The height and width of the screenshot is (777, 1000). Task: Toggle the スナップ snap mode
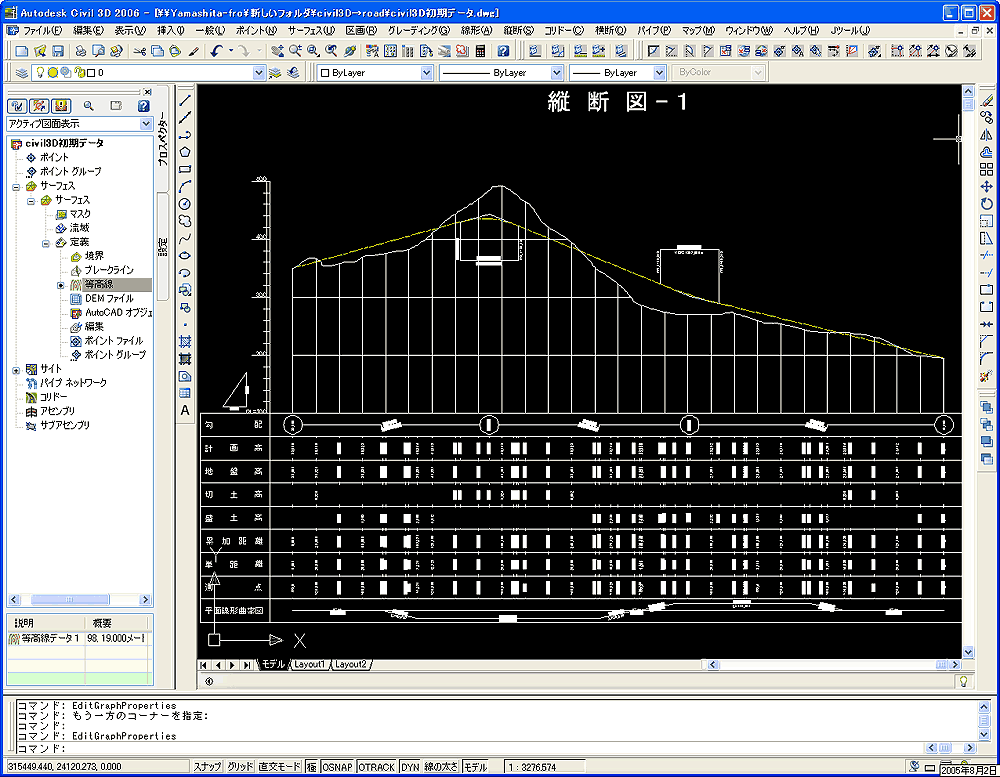click(207, 767)
